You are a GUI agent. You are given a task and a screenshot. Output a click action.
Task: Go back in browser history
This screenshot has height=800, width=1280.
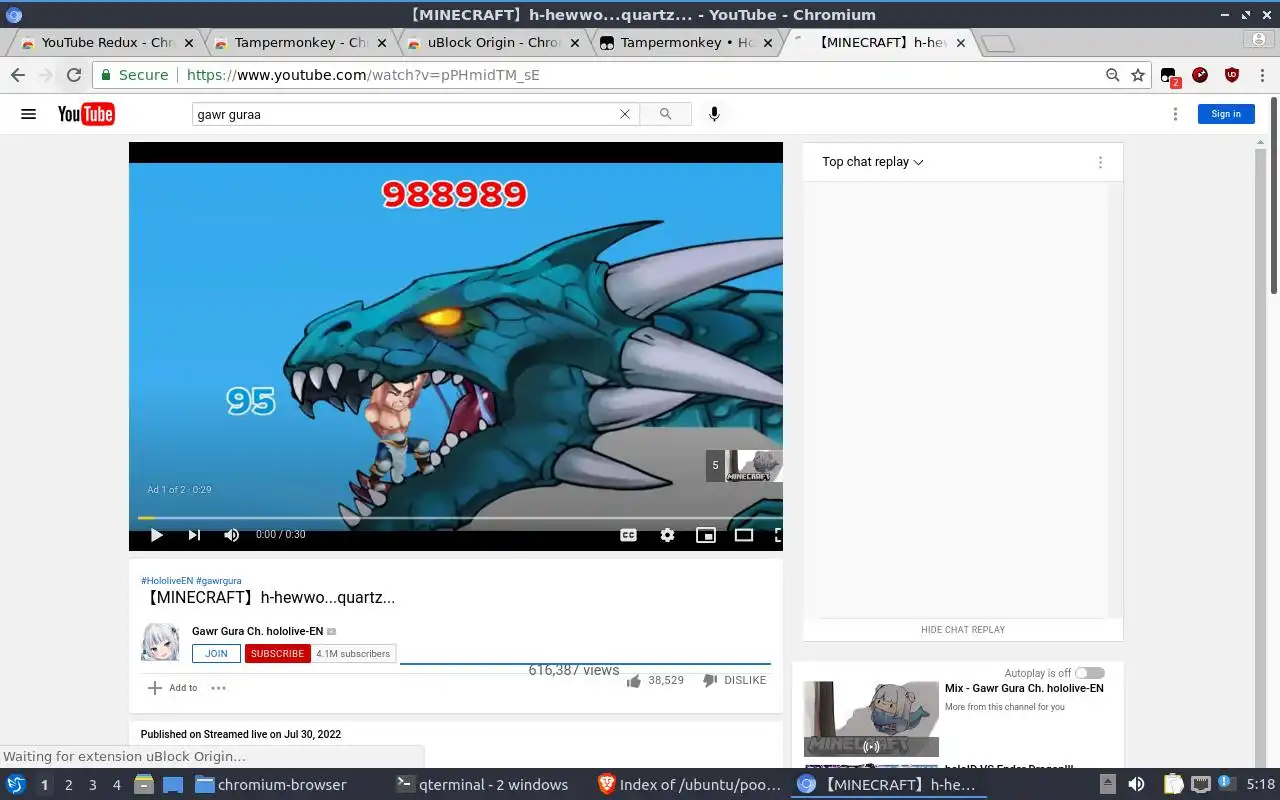(x=18, y=75)
